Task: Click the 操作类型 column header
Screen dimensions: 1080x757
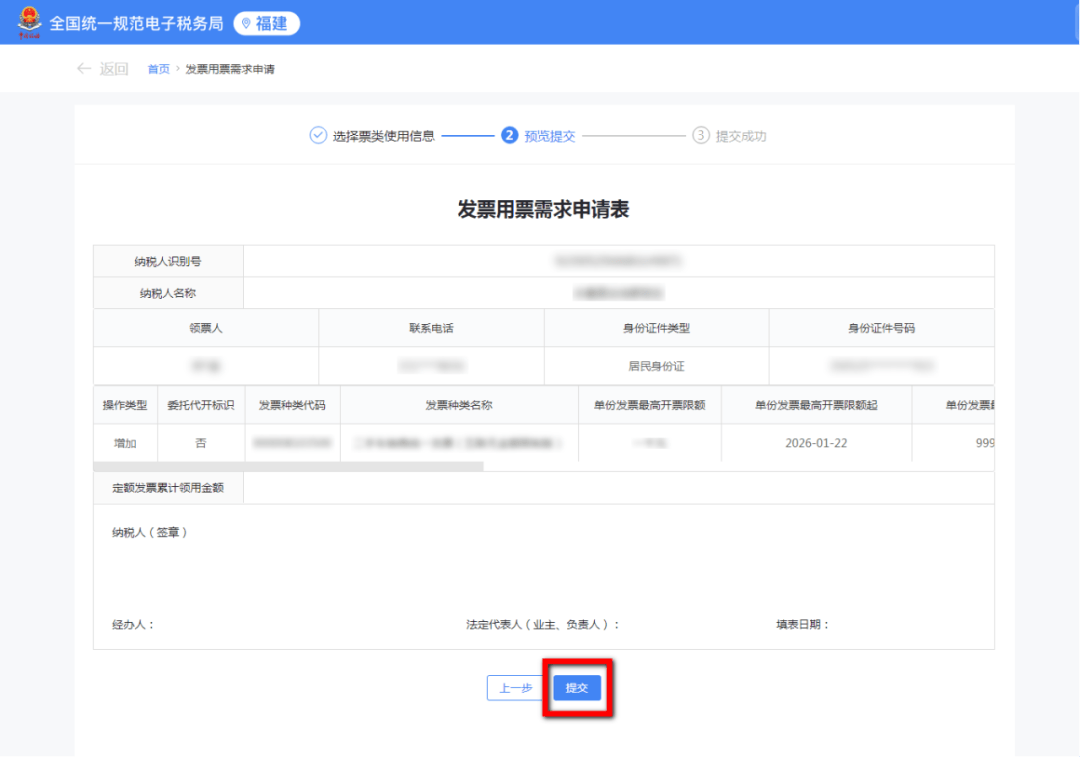Action: click(x=125, y=405)
